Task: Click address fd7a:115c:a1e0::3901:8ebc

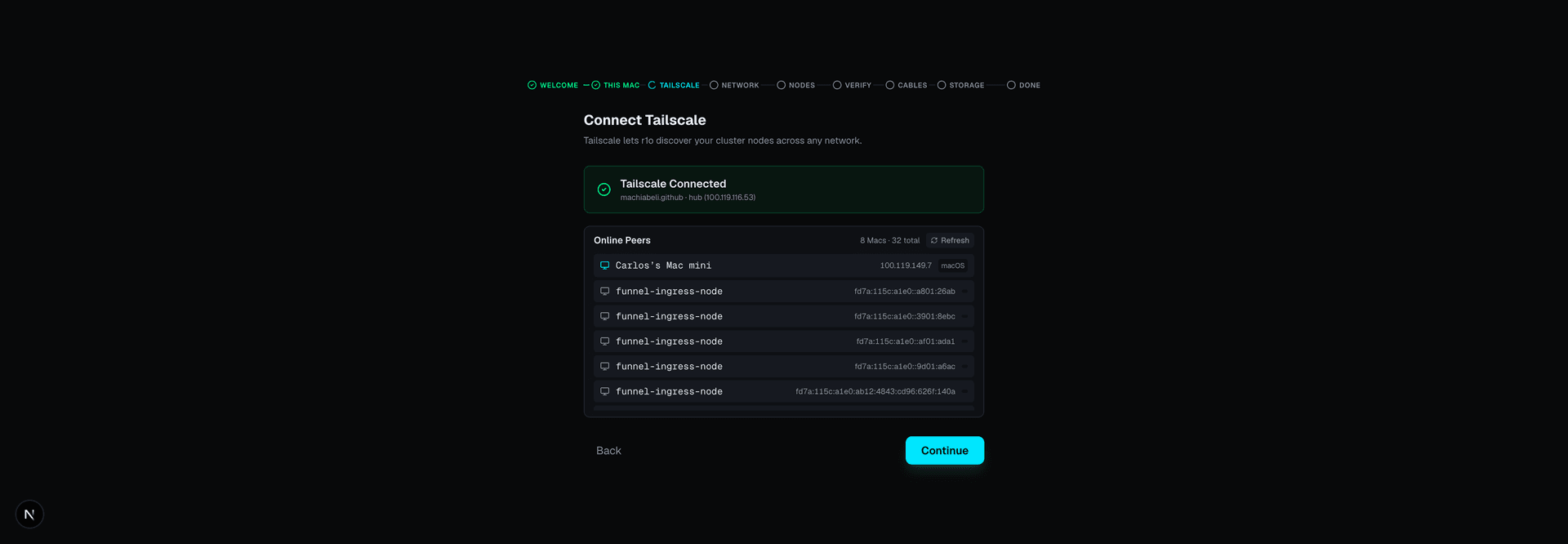Action: coord(905,316)
